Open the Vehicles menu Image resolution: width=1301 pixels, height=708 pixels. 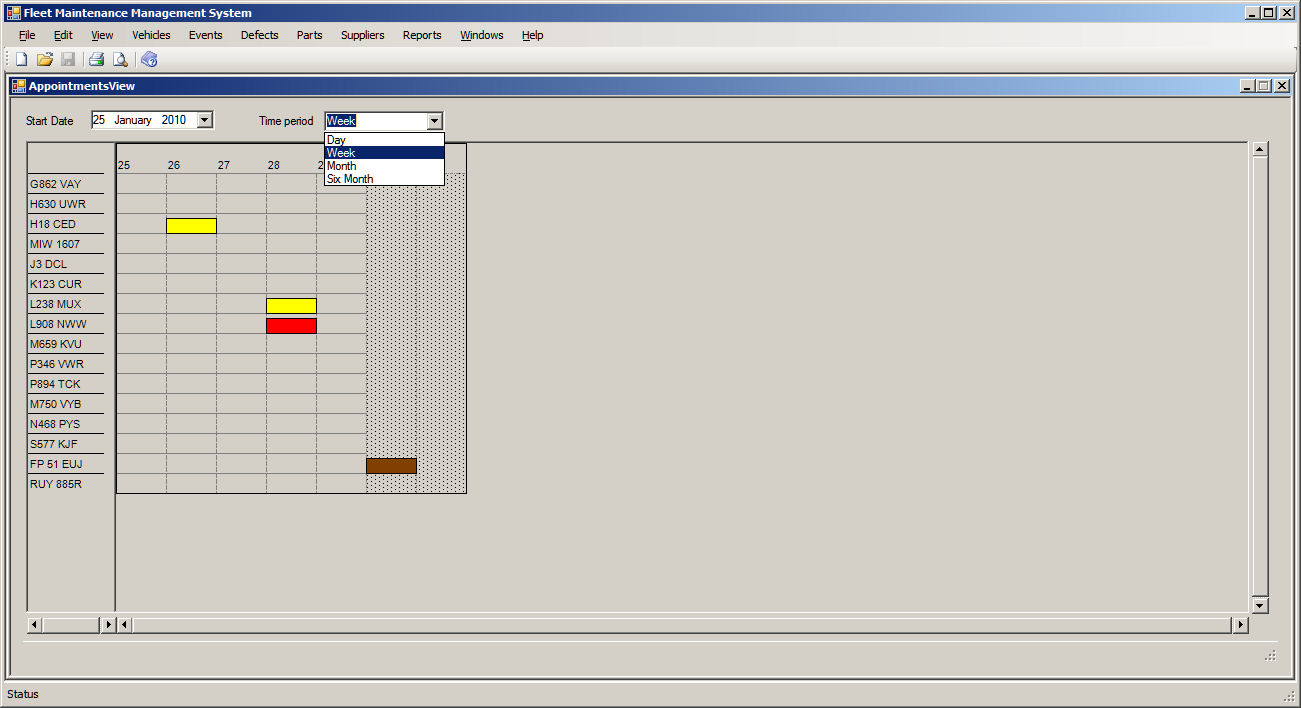151,35
